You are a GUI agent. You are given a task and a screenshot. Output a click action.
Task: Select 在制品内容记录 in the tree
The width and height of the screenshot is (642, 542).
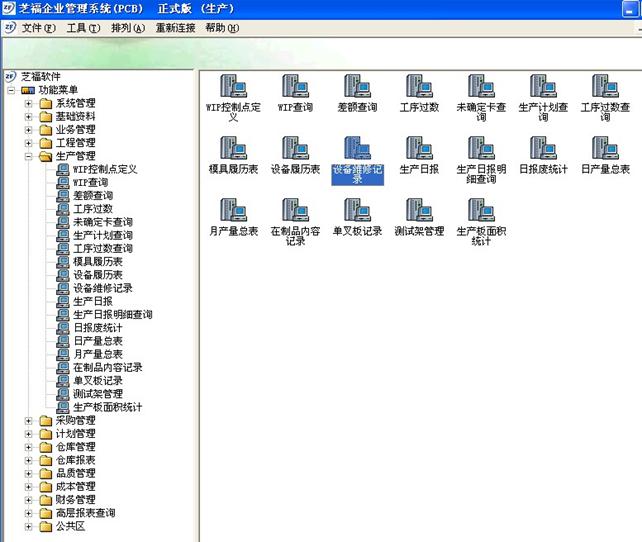(x=109, y=367)
